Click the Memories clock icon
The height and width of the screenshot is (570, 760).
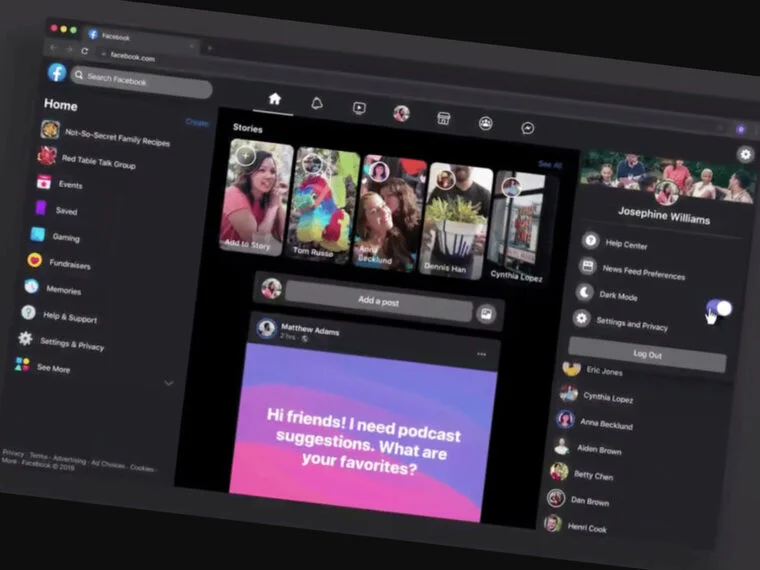(x=32, y=286)
